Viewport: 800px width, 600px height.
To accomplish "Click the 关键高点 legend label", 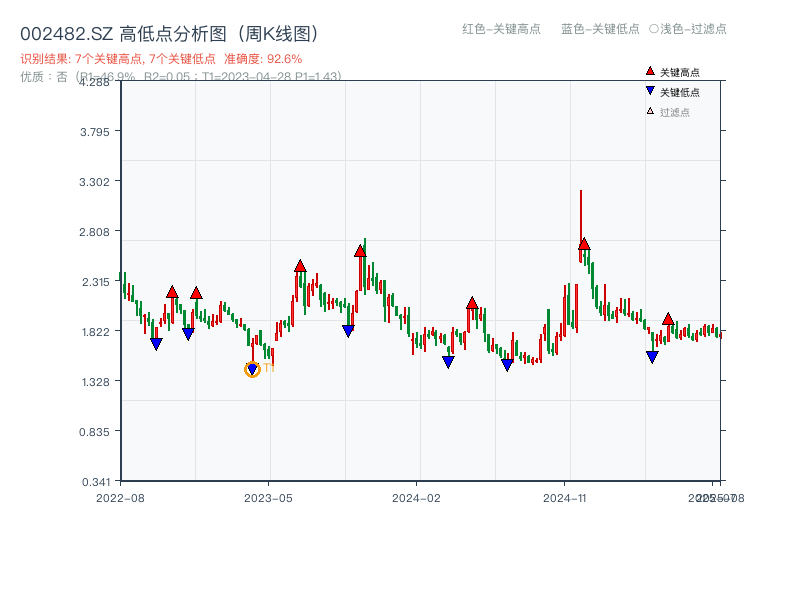I will tap(680, 72).
